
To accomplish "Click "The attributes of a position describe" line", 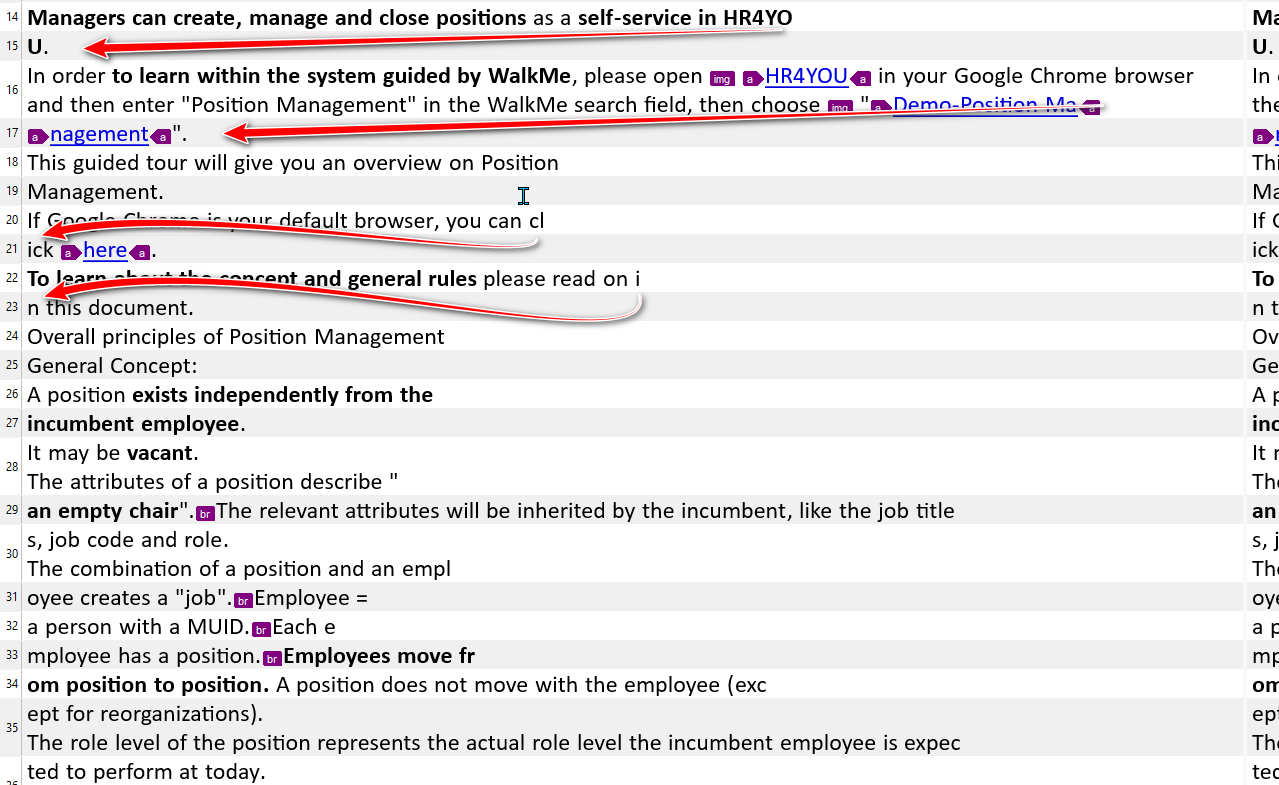I will click(213, 482).
